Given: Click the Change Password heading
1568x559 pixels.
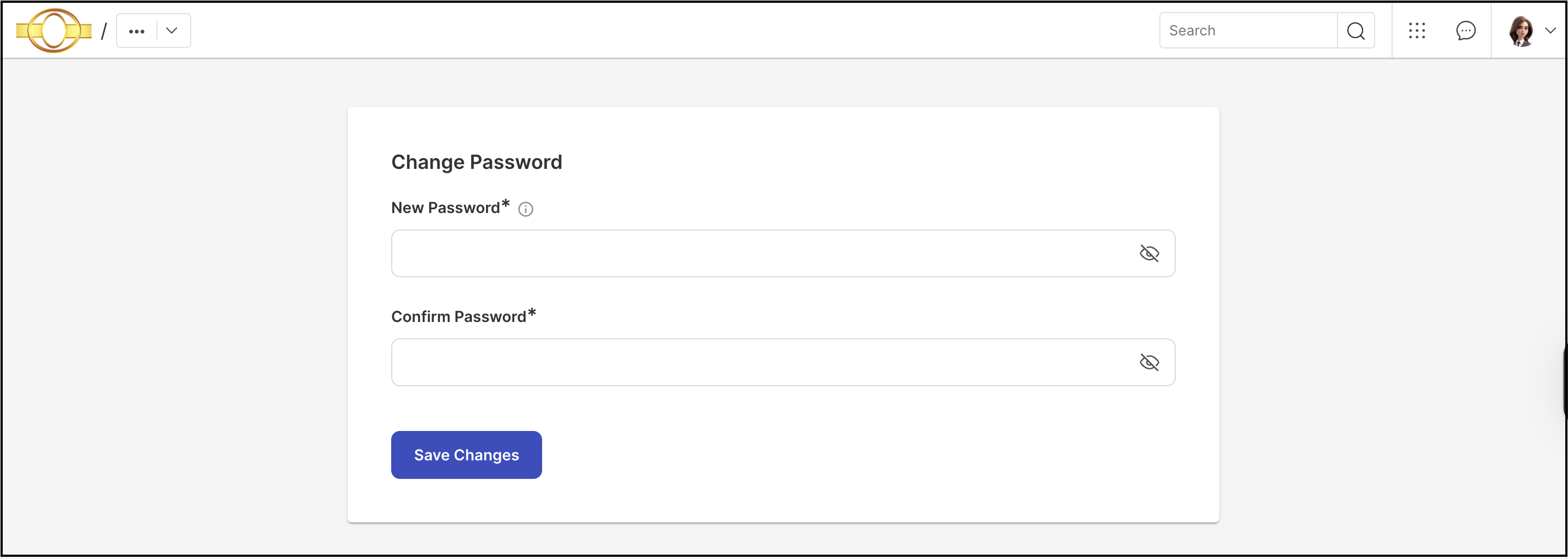Looking at the screenshot, I should click(x=477, y=162).
